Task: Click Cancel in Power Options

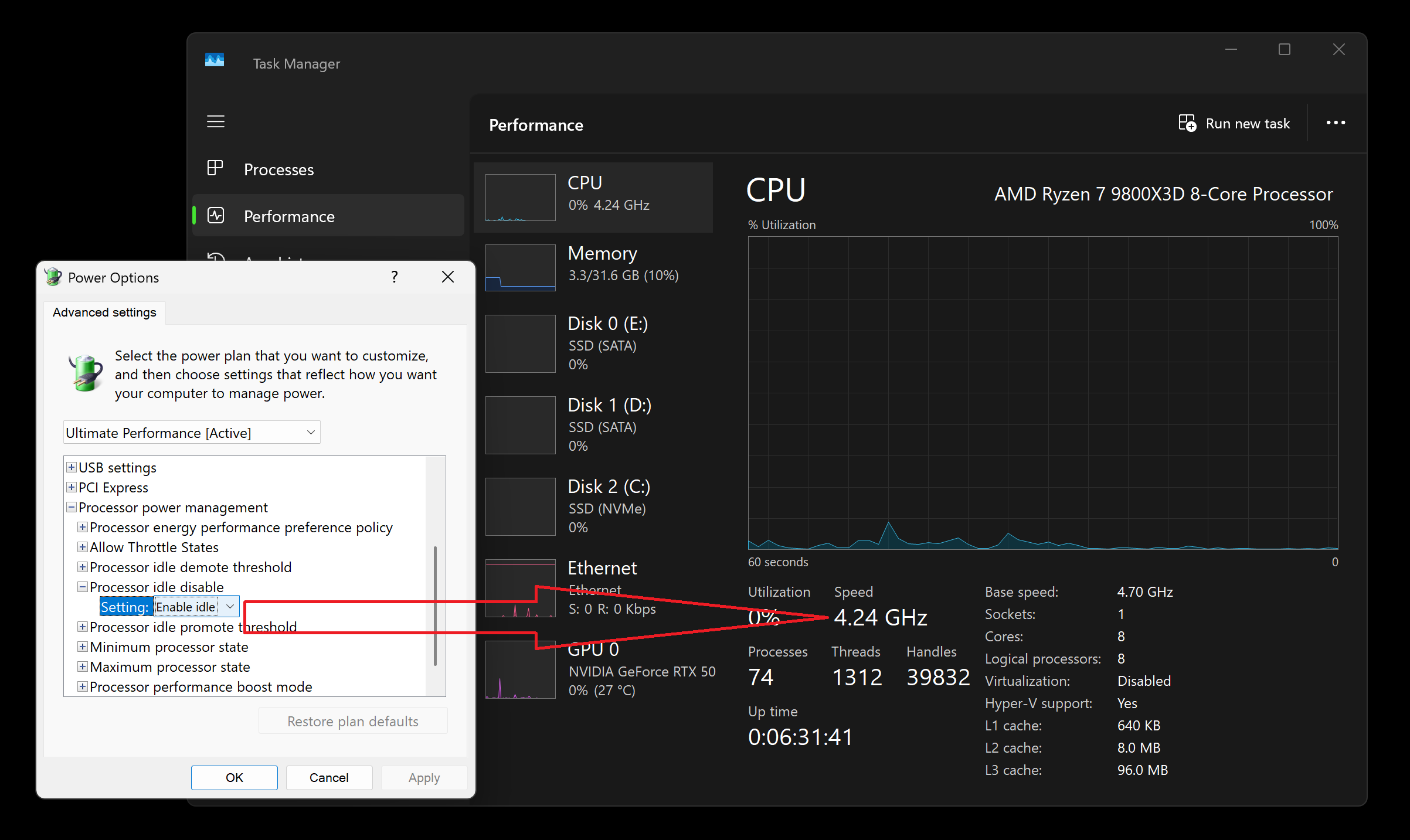Action: 329,777
